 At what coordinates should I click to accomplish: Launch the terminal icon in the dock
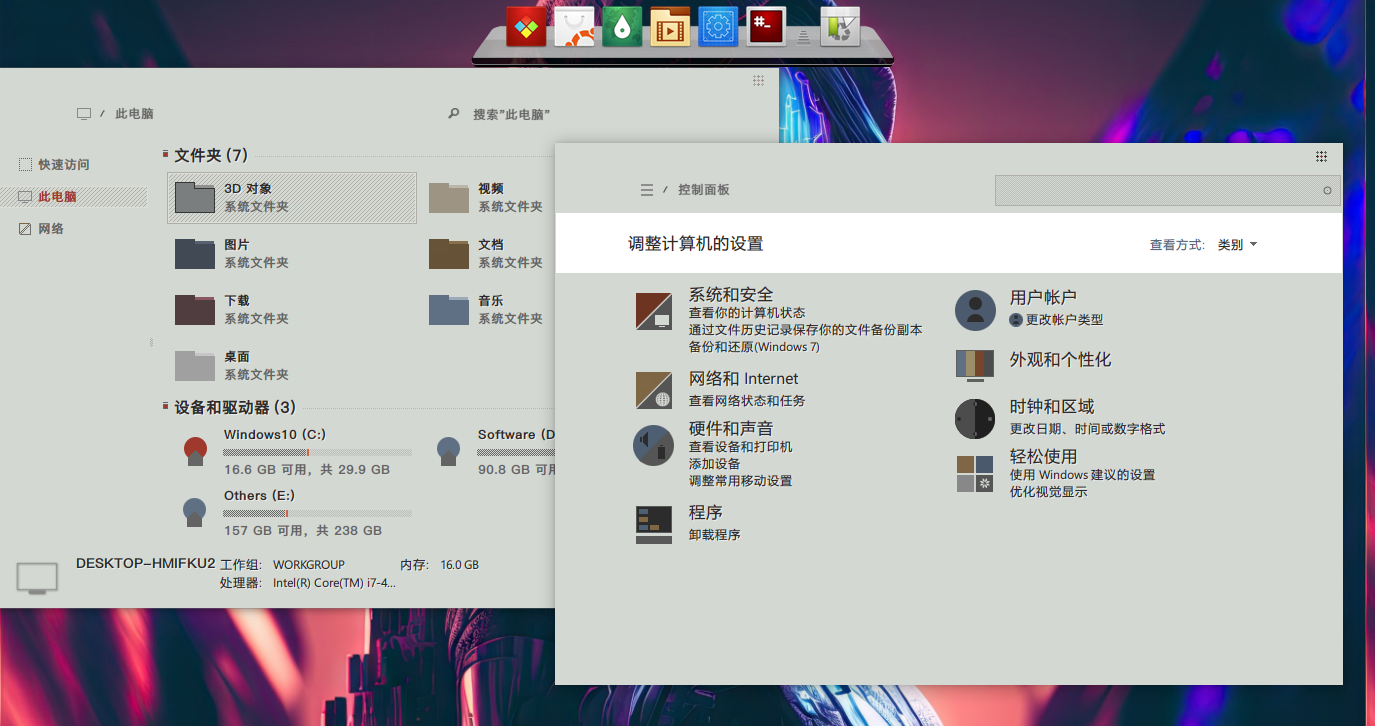coord(766,27)
